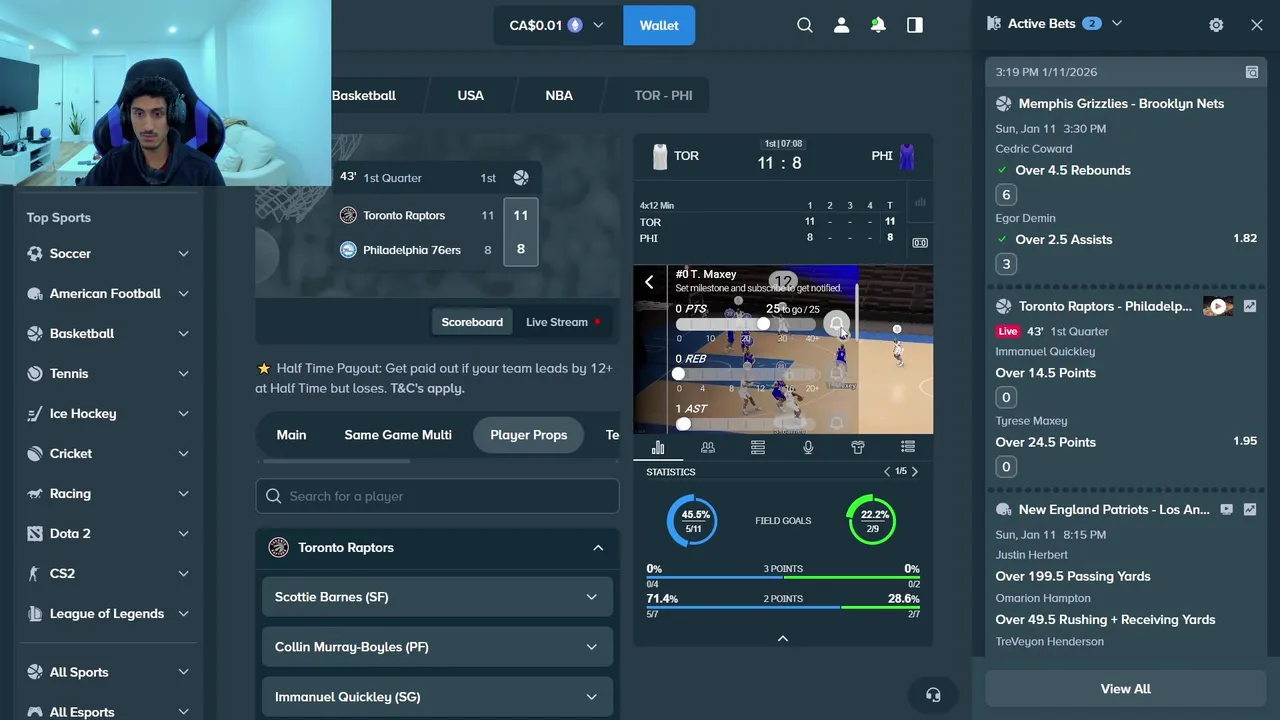Select the standings table tab icon
The width and height of the screenshot is (1280, 720).
point(758,447)
